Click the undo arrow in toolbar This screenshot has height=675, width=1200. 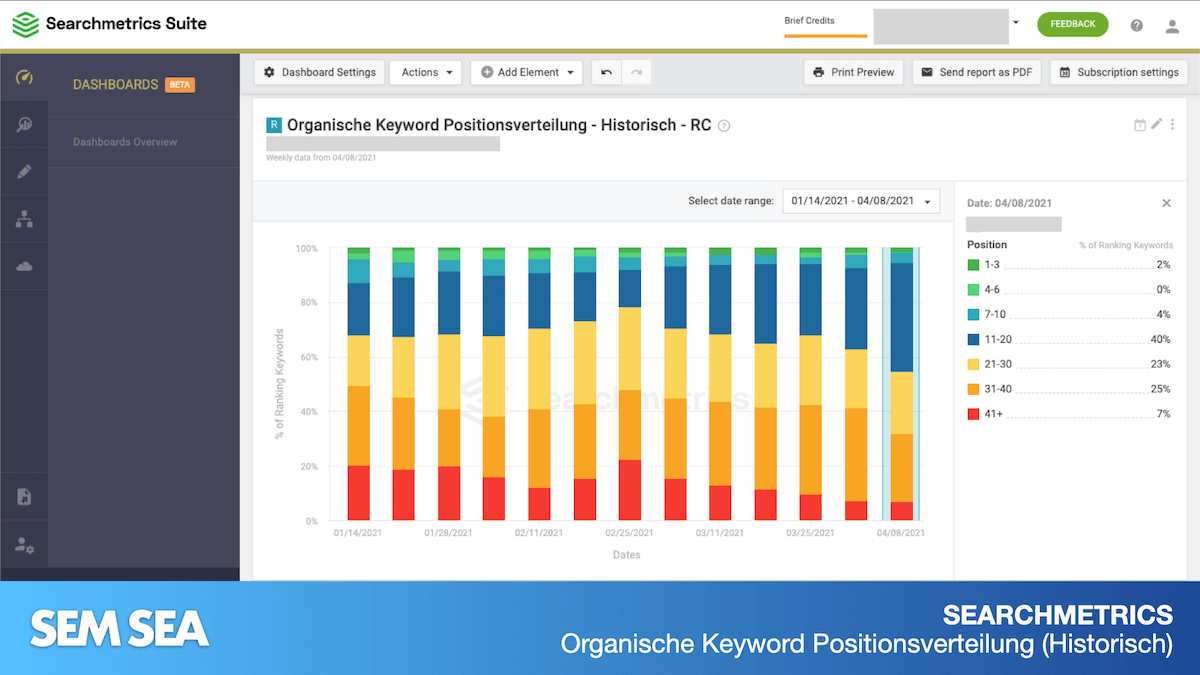[x=606, y=72]
